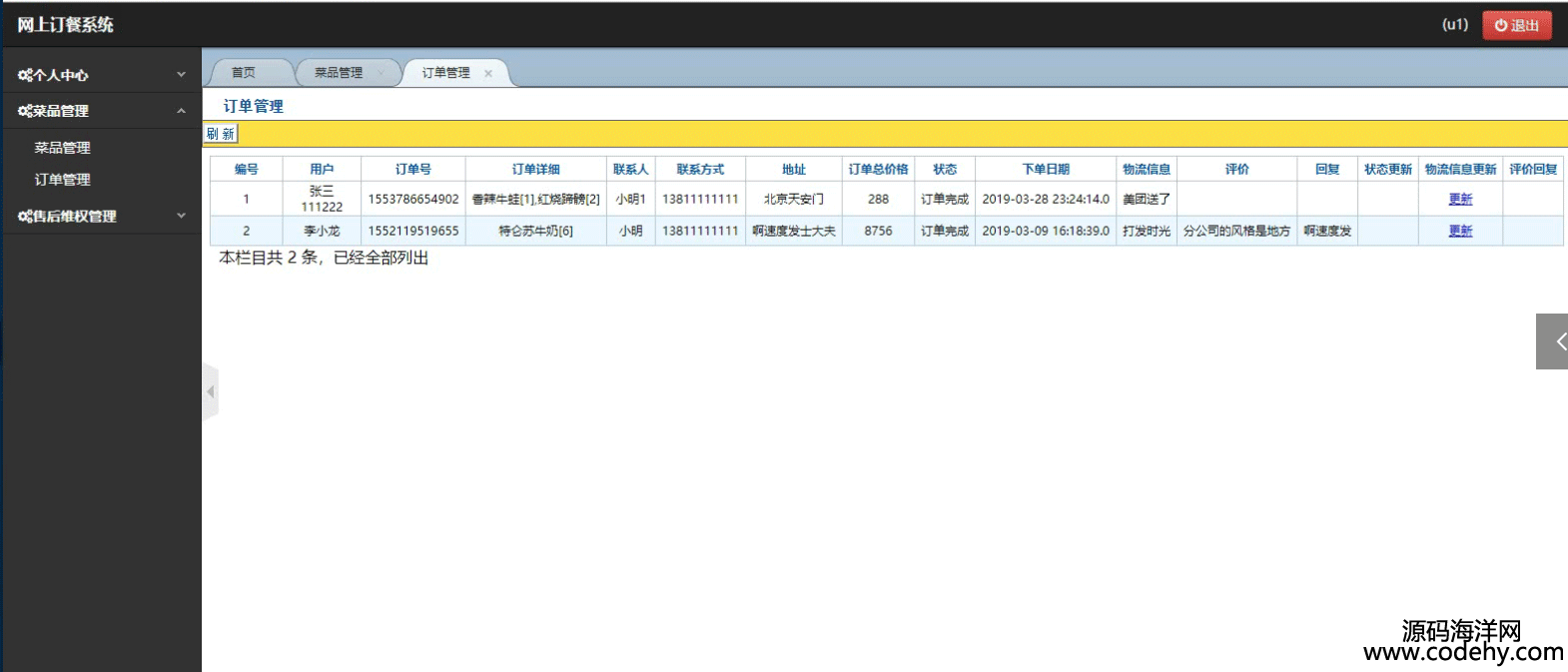Click the 下单日期 column header

pyautogui.click(x=1045, y=169)
